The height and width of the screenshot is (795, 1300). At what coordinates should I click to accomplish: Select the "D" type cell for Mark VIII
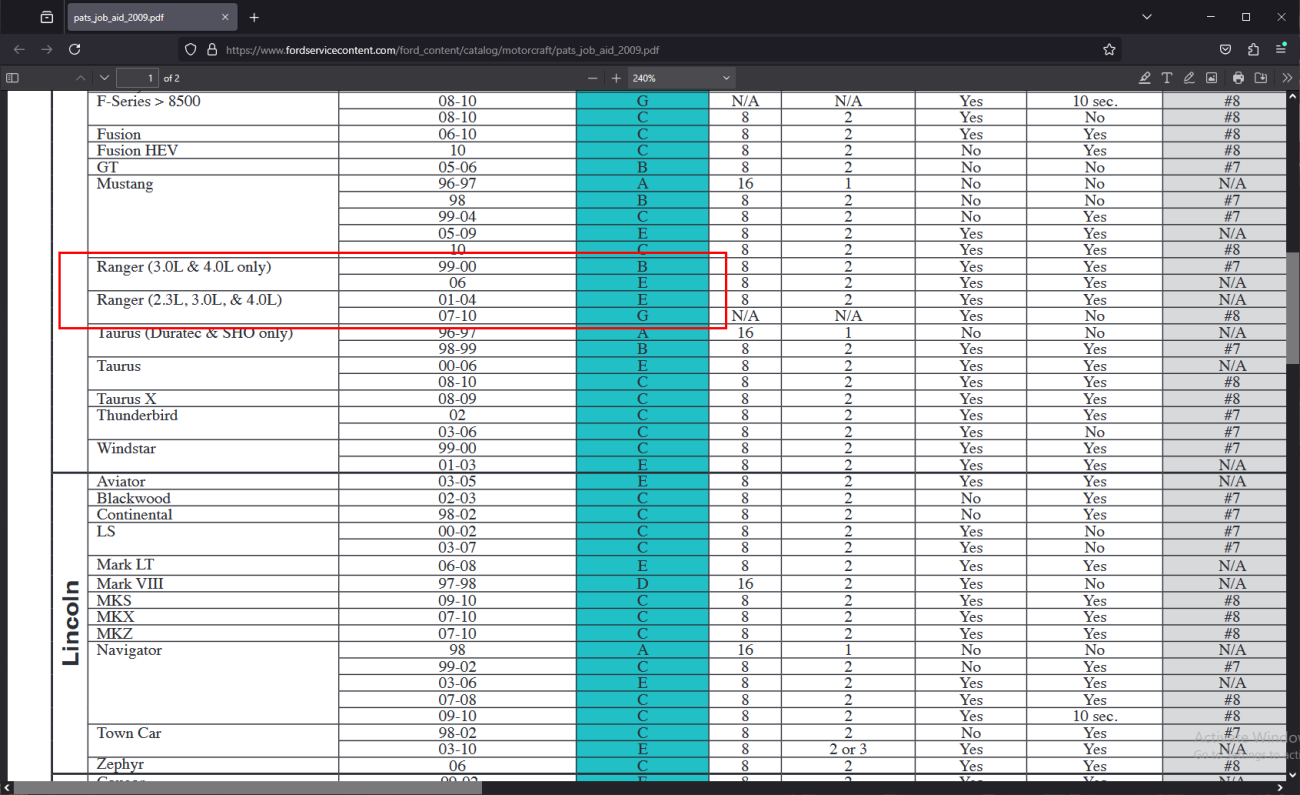[x=643, y=584]
